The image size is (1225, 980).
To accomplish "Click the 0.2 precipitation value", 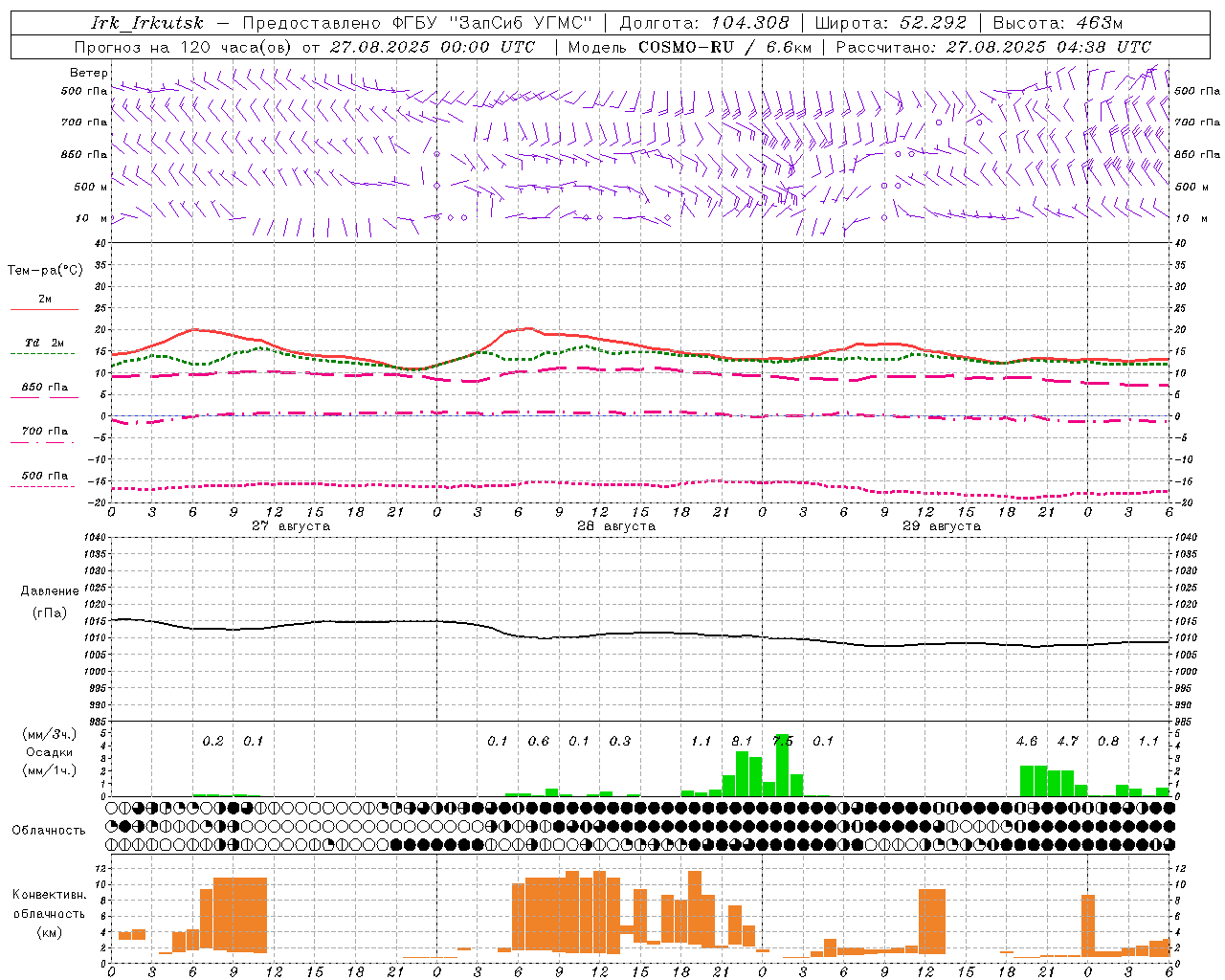I will click(212, 741).
